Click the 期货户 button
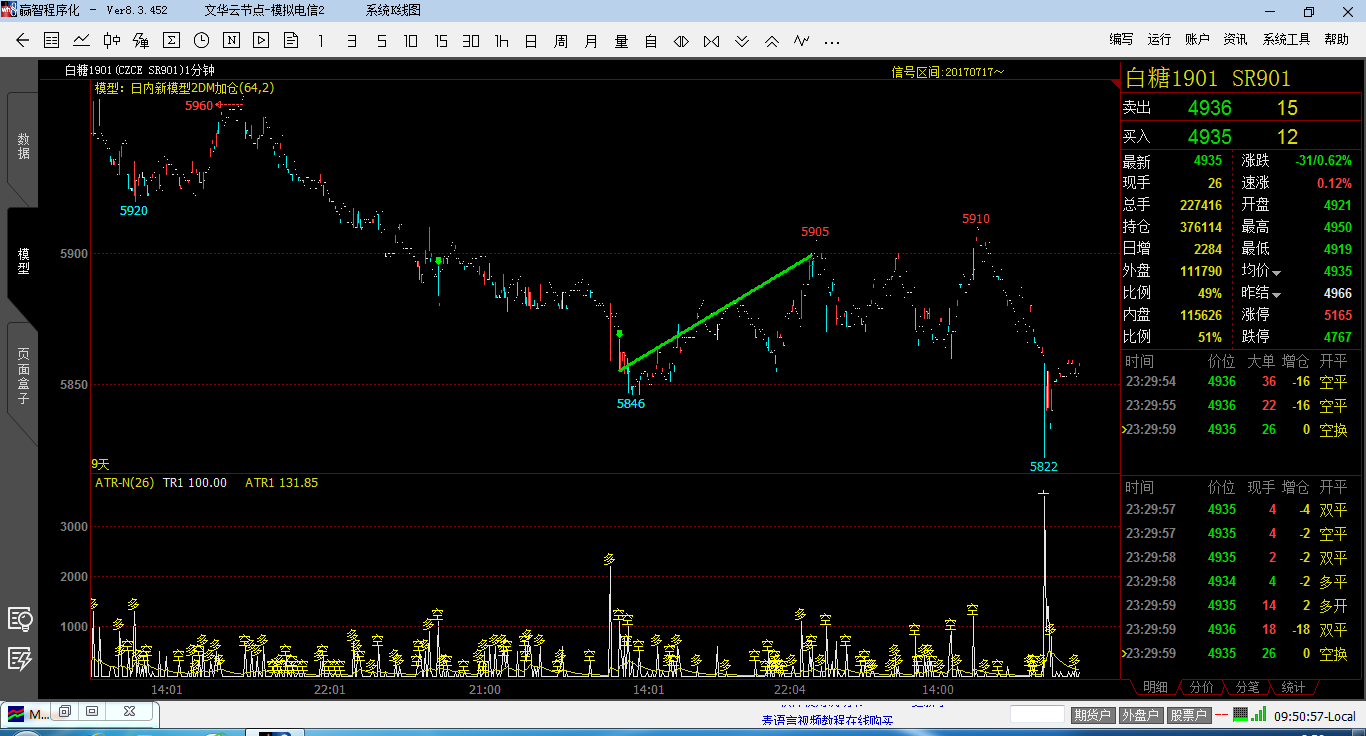 (x=1092, y=715)
